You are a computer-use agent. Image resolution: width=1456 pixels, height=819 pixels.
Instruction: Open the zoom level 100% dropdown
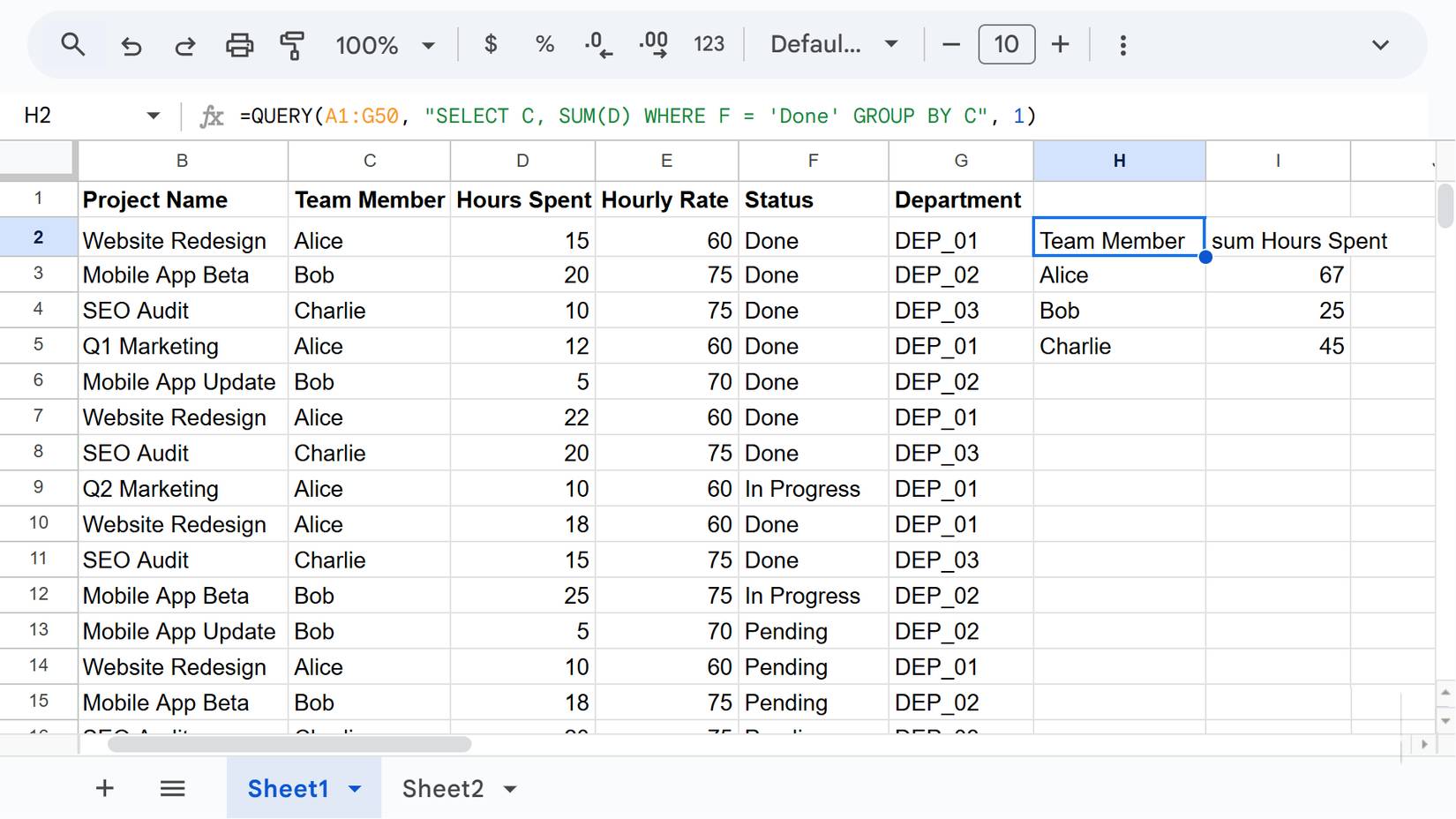(x=386, y=44)
